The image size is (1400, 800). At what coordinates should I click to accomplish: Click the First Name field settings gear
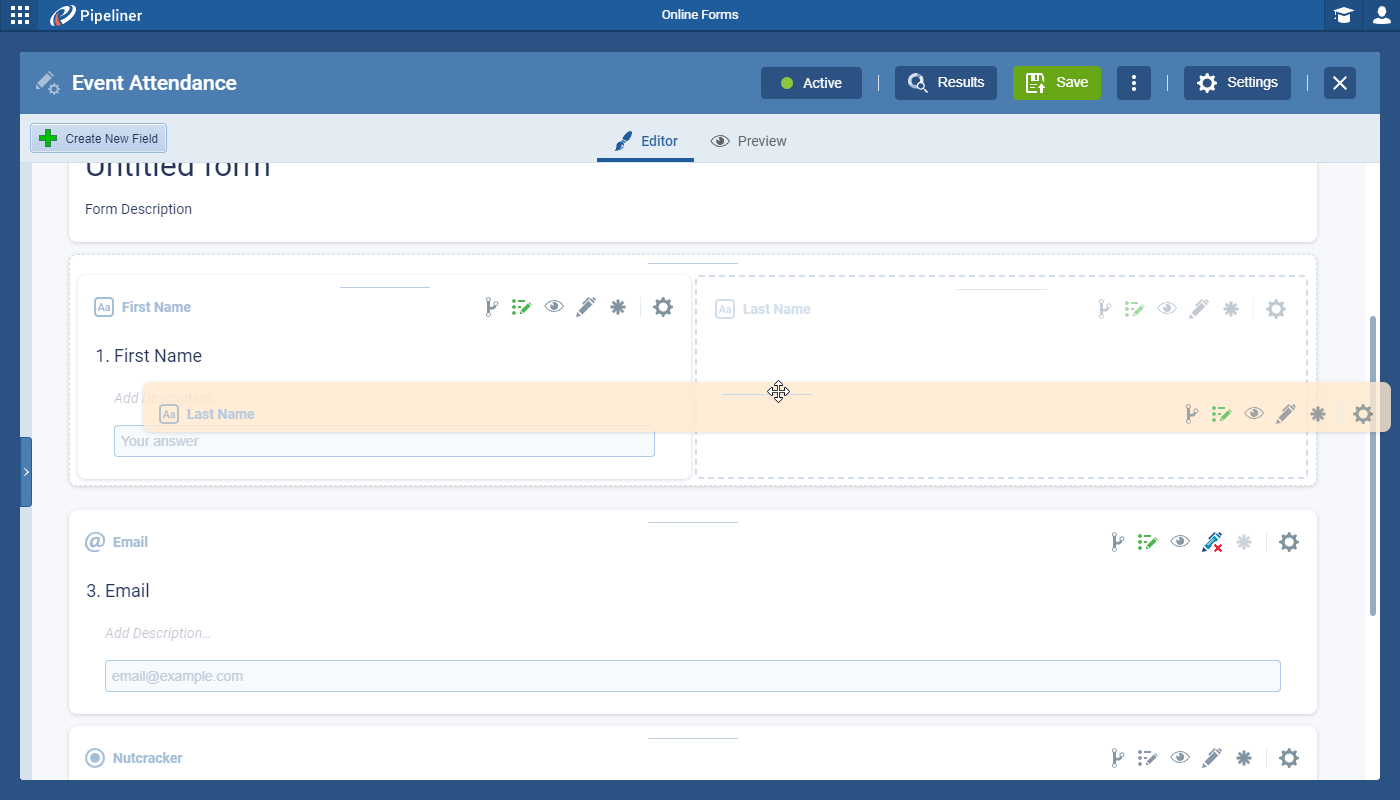coord(663,307)
